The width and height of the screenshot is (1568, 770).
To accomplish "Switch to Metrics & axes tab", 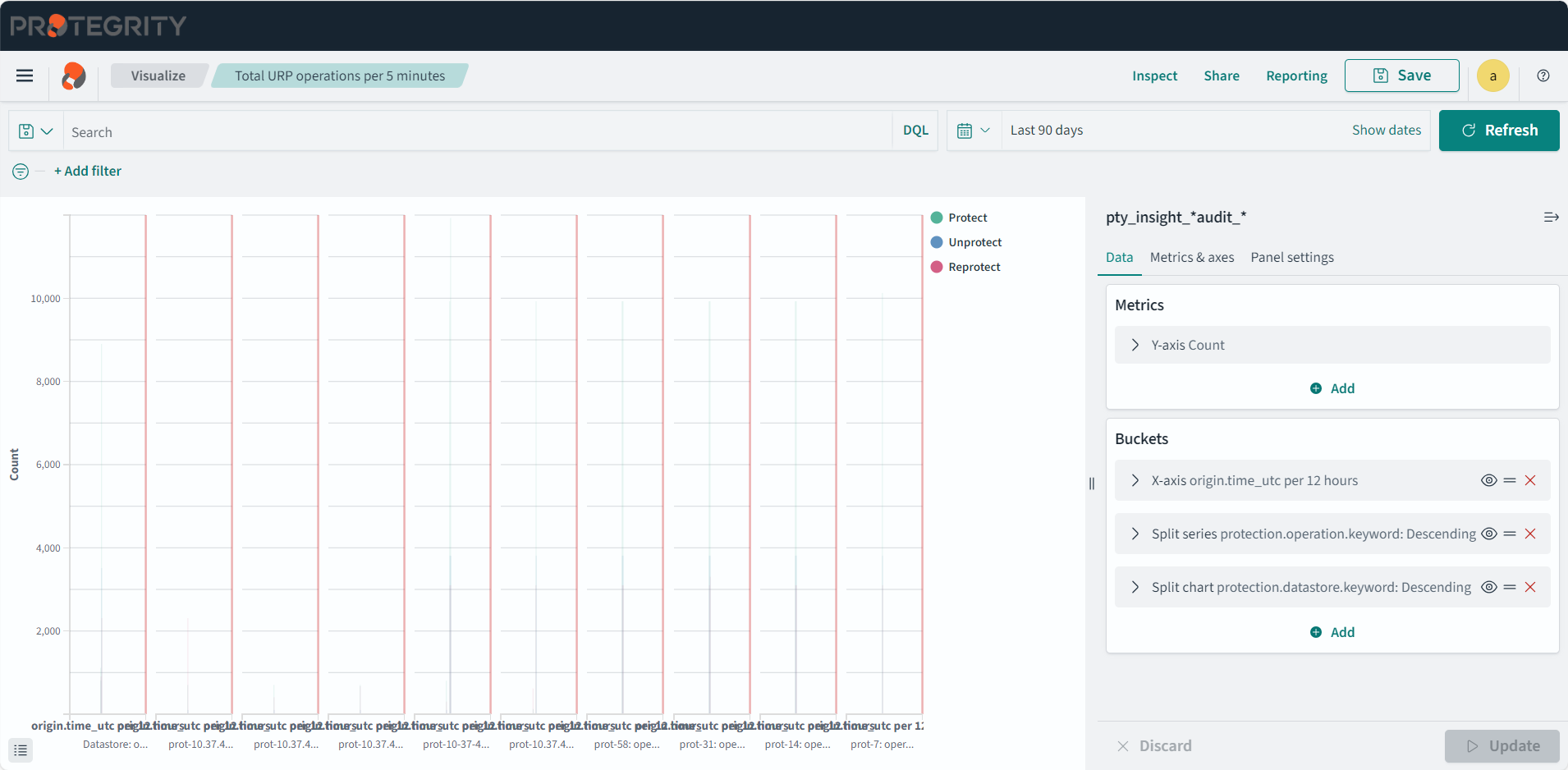I will [x=1192, y=258].
